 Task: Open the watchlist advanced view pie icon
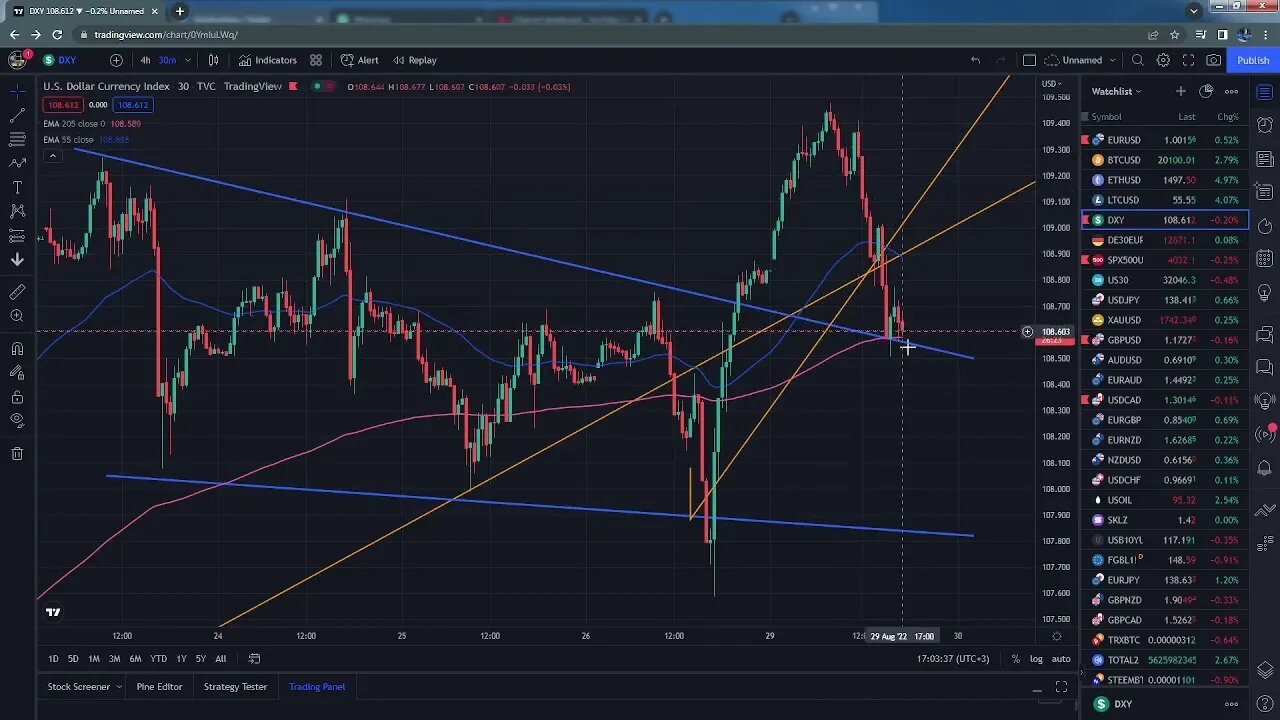click(x=1206, y=91)
